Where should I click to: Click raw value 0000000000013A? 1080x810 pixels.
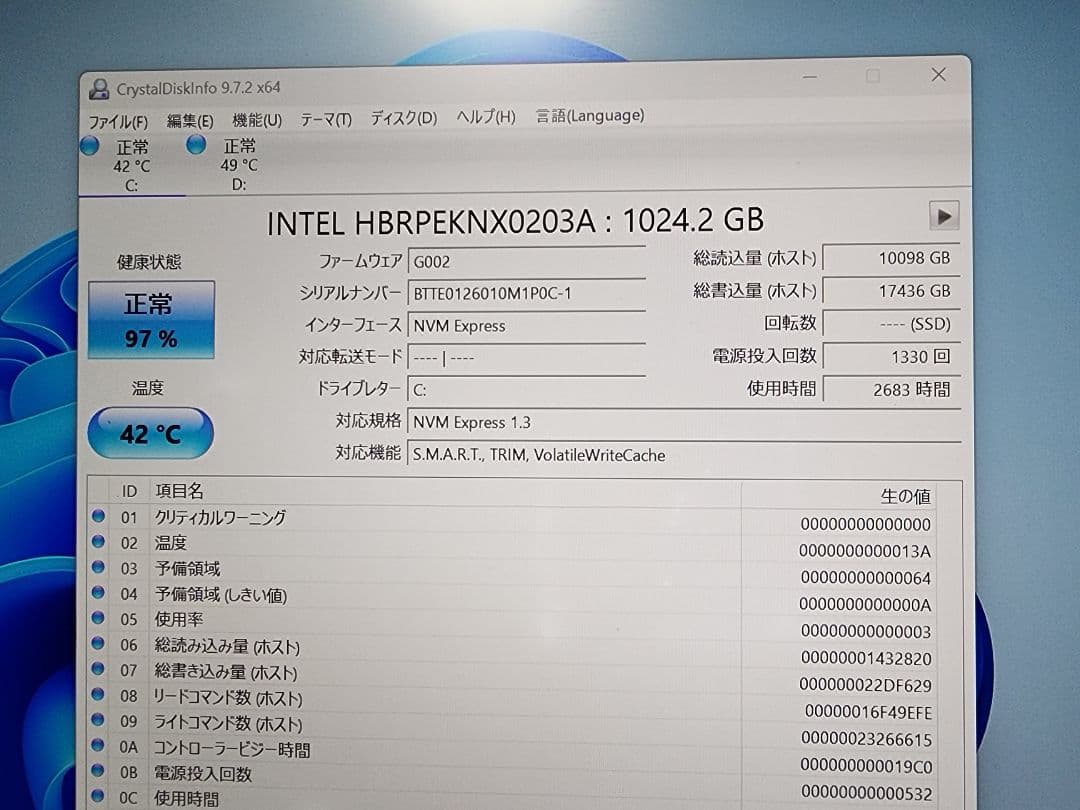point(865,551)
